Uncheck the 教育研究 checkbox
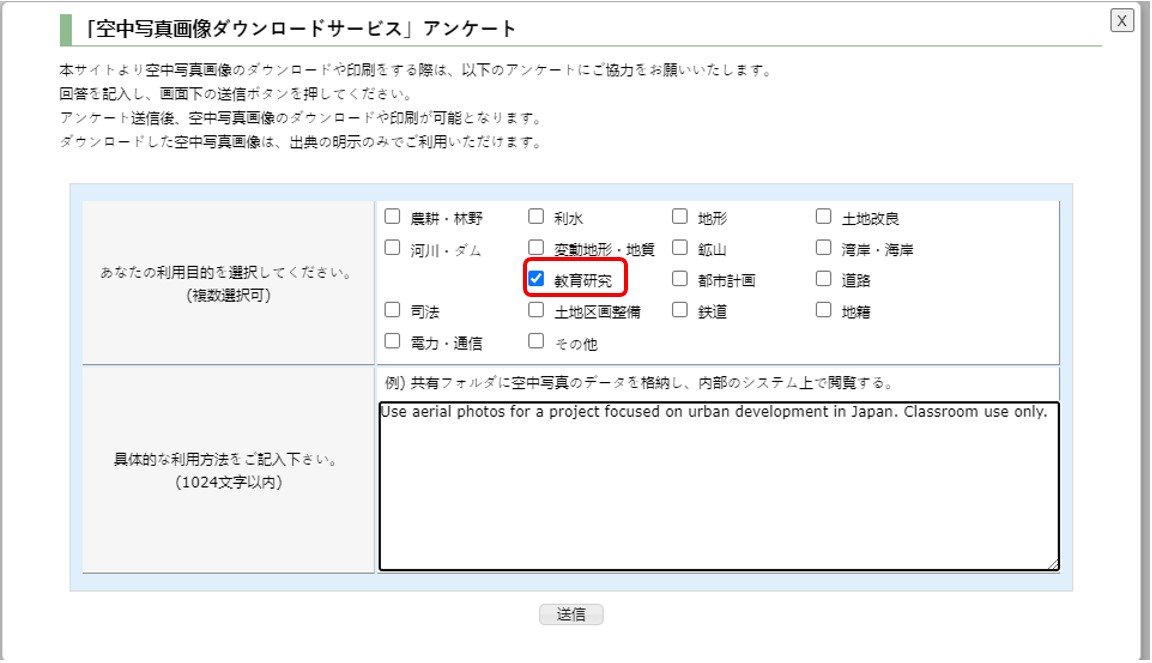1152x663 pixels. 535,279
